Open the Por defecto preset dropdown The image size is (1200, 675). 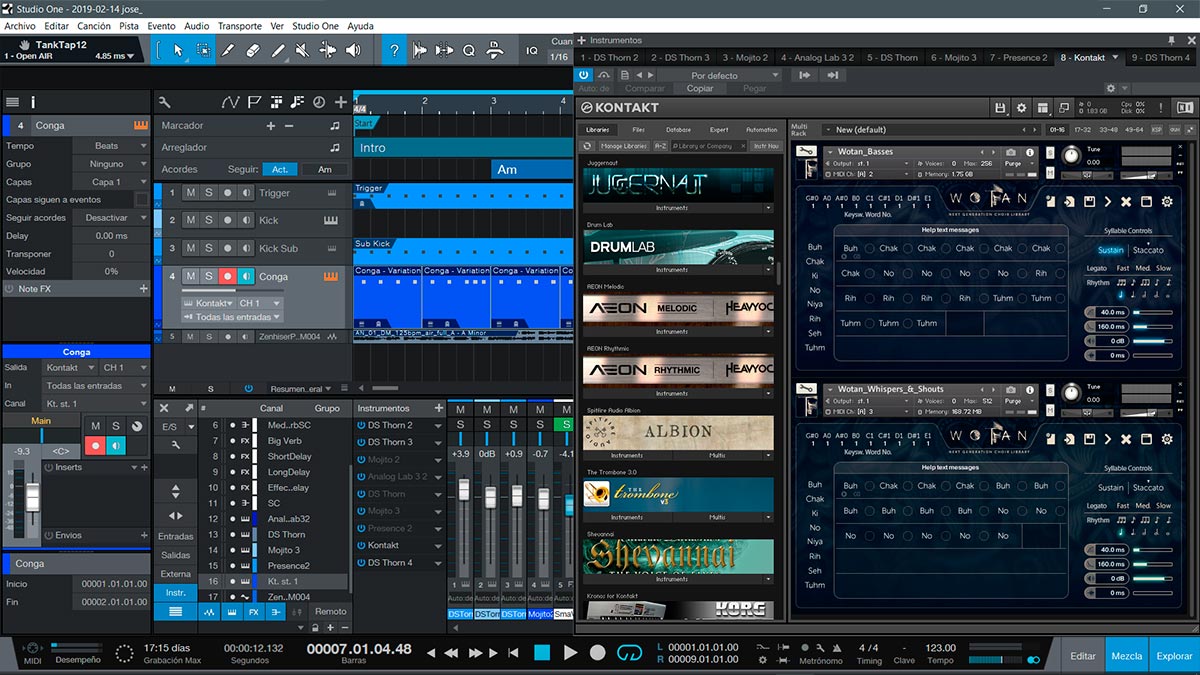[721, 75]
